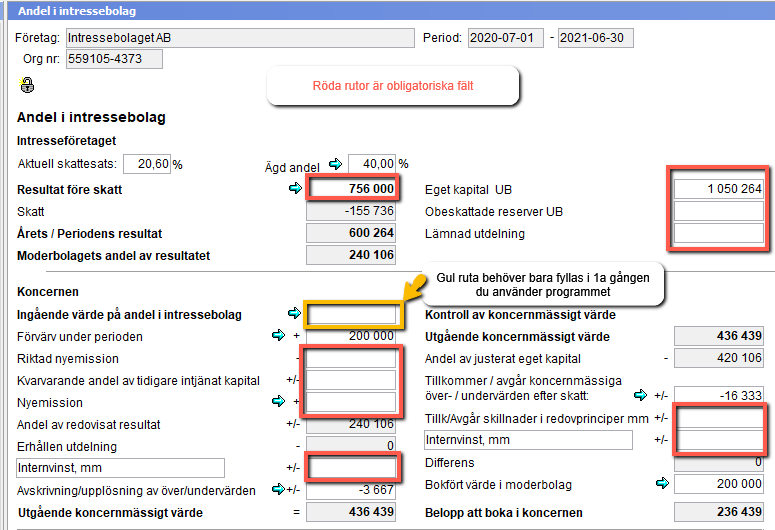Click Bokfört värde i moderbolag field 200 000
775x530 pixels.
719,484
